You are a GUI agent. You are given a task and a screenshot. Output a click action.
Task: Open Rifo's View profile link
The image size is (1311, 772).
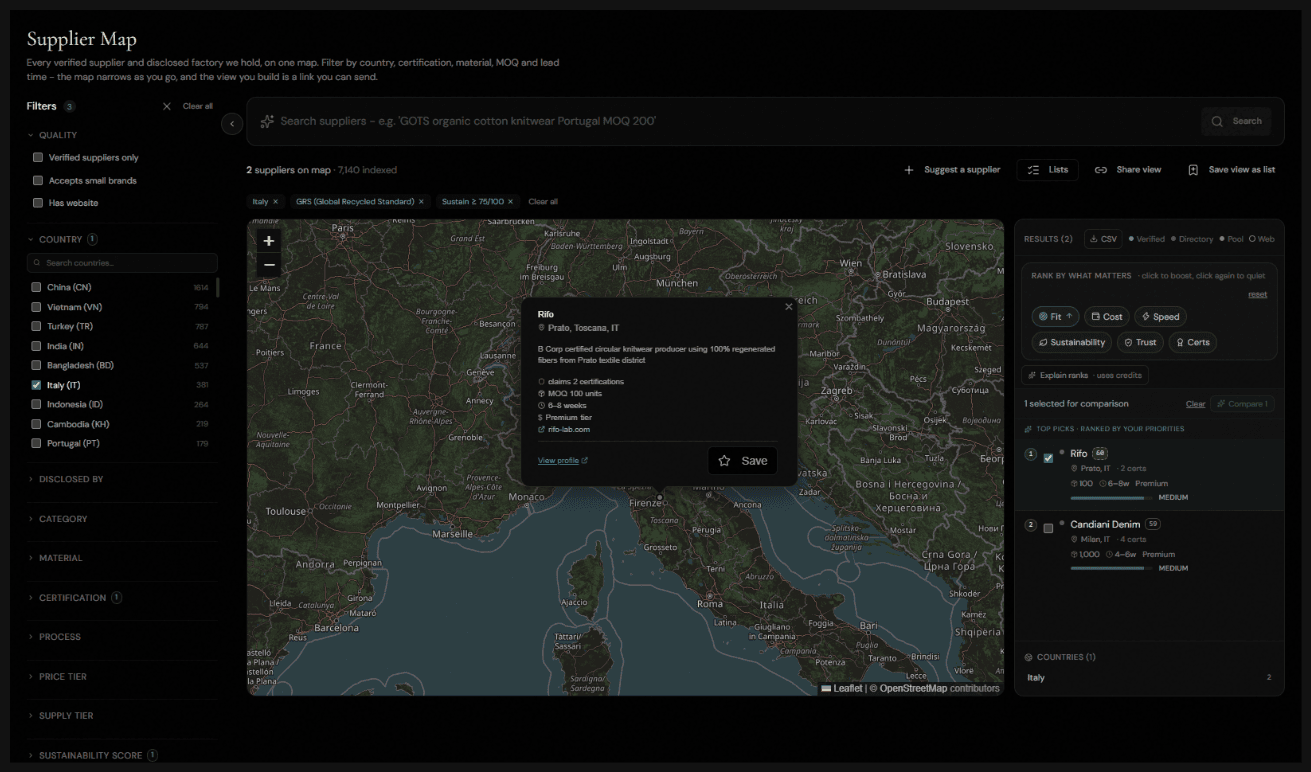[x=563, y=461]
